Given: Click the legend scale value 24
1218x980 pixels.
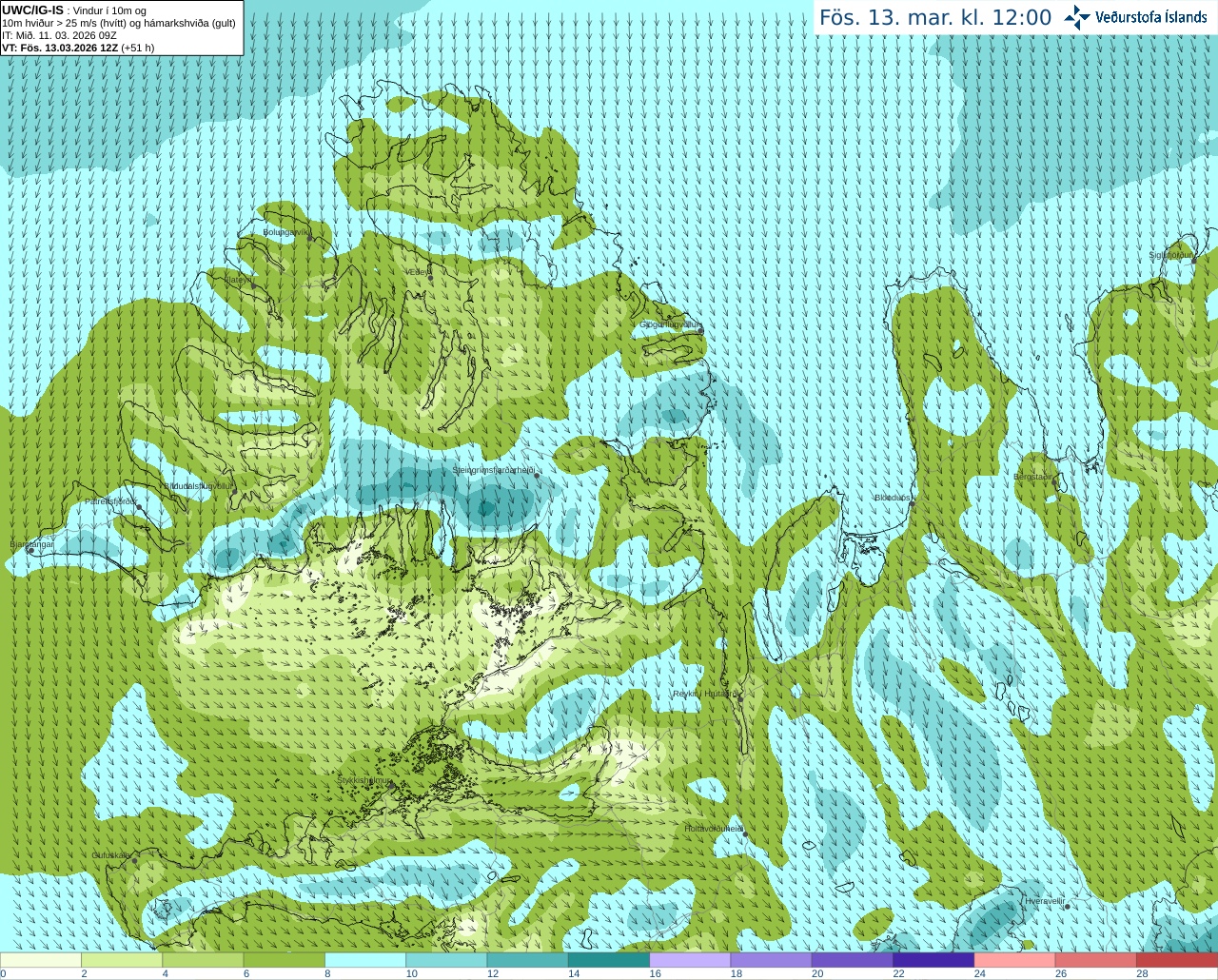Looking at the screenshot, I should pos(980,974).
